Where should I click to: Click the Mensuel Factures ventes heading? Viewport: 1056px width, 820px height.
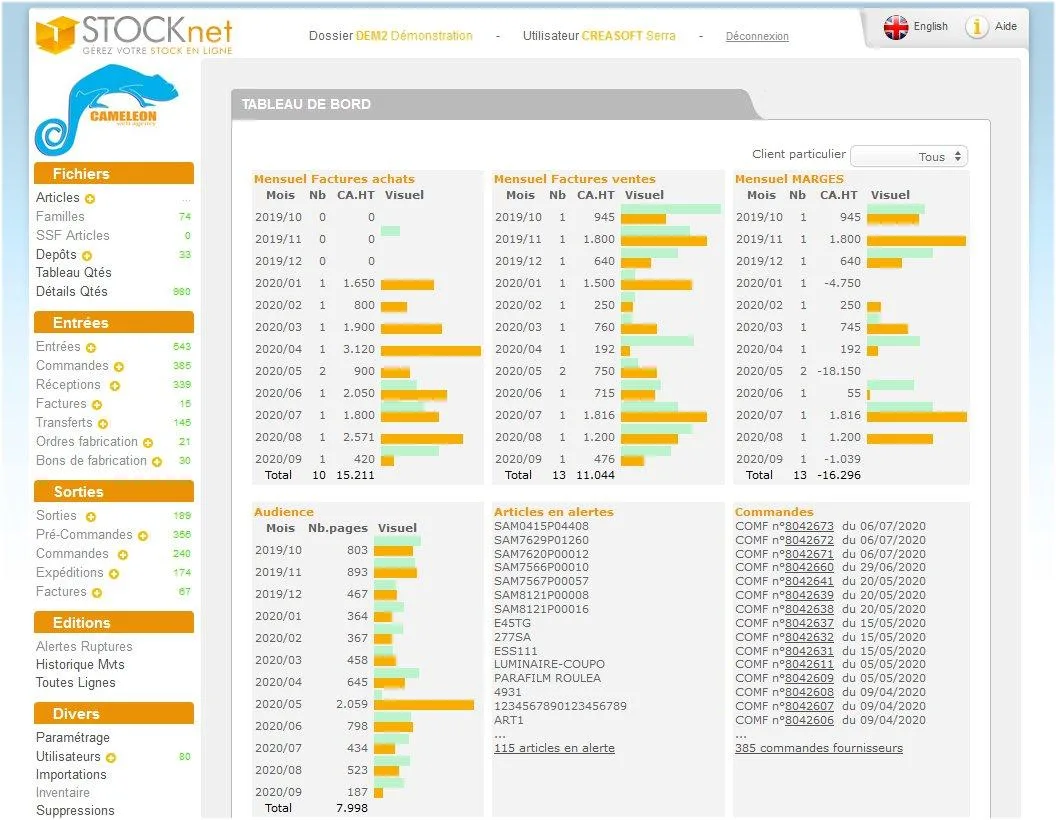click(574, 179)
